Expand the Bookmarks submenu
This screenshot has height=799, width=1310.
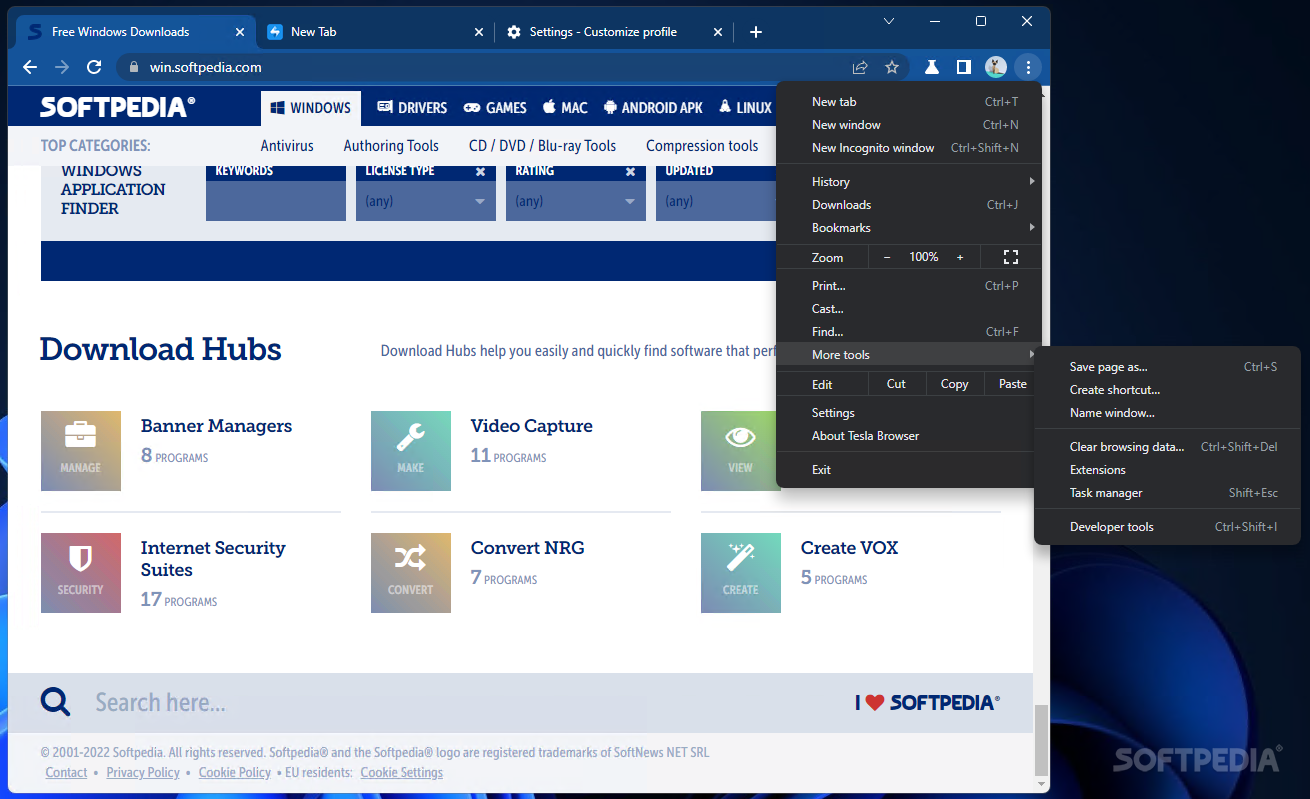click(x=909, y=228)
